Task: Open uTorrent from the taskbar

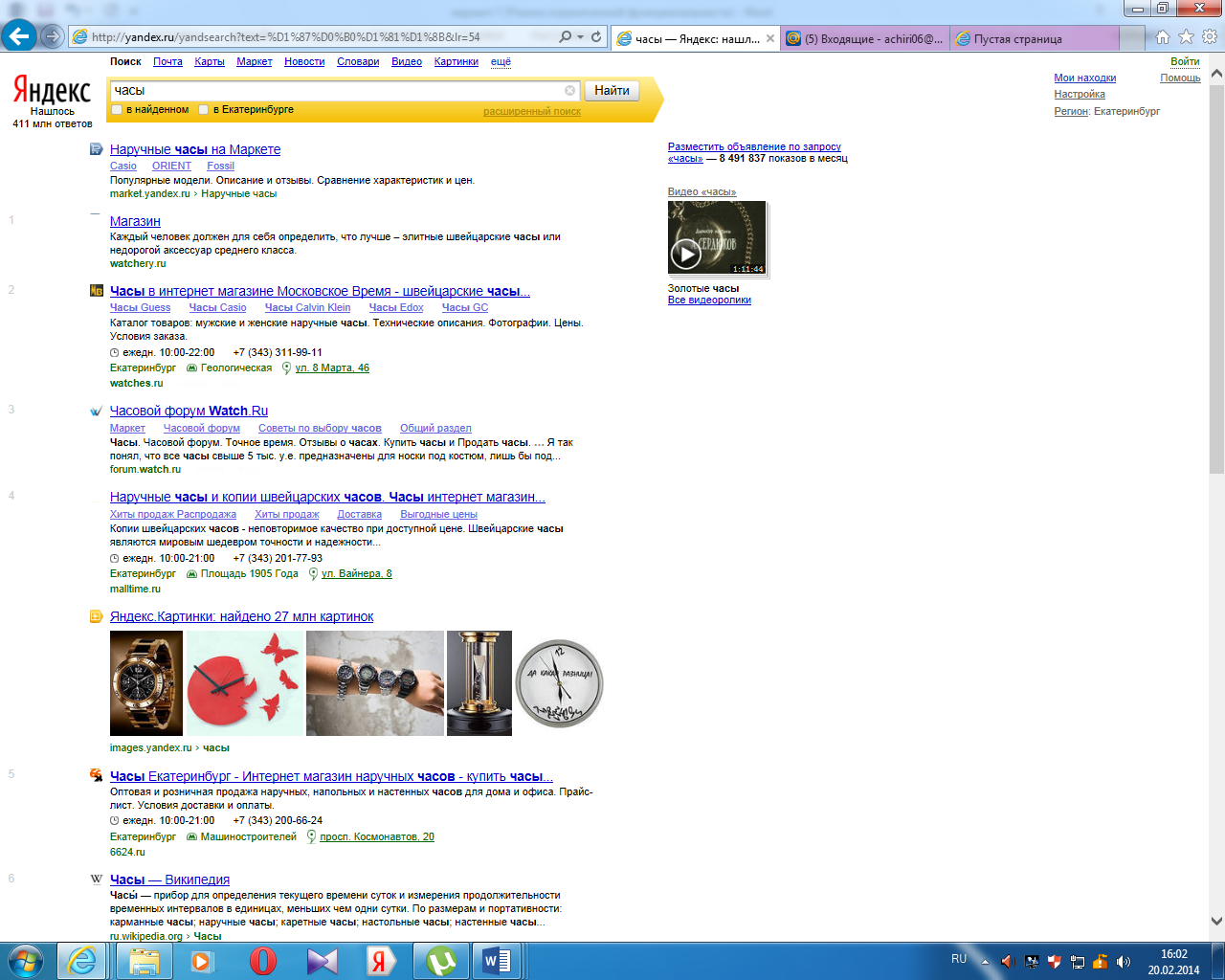Action: [x=440, y=960]
